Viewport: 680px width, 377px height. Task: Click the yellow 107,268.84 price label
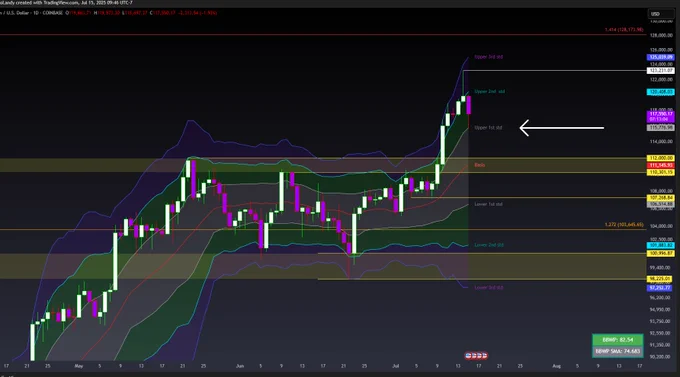660,198
